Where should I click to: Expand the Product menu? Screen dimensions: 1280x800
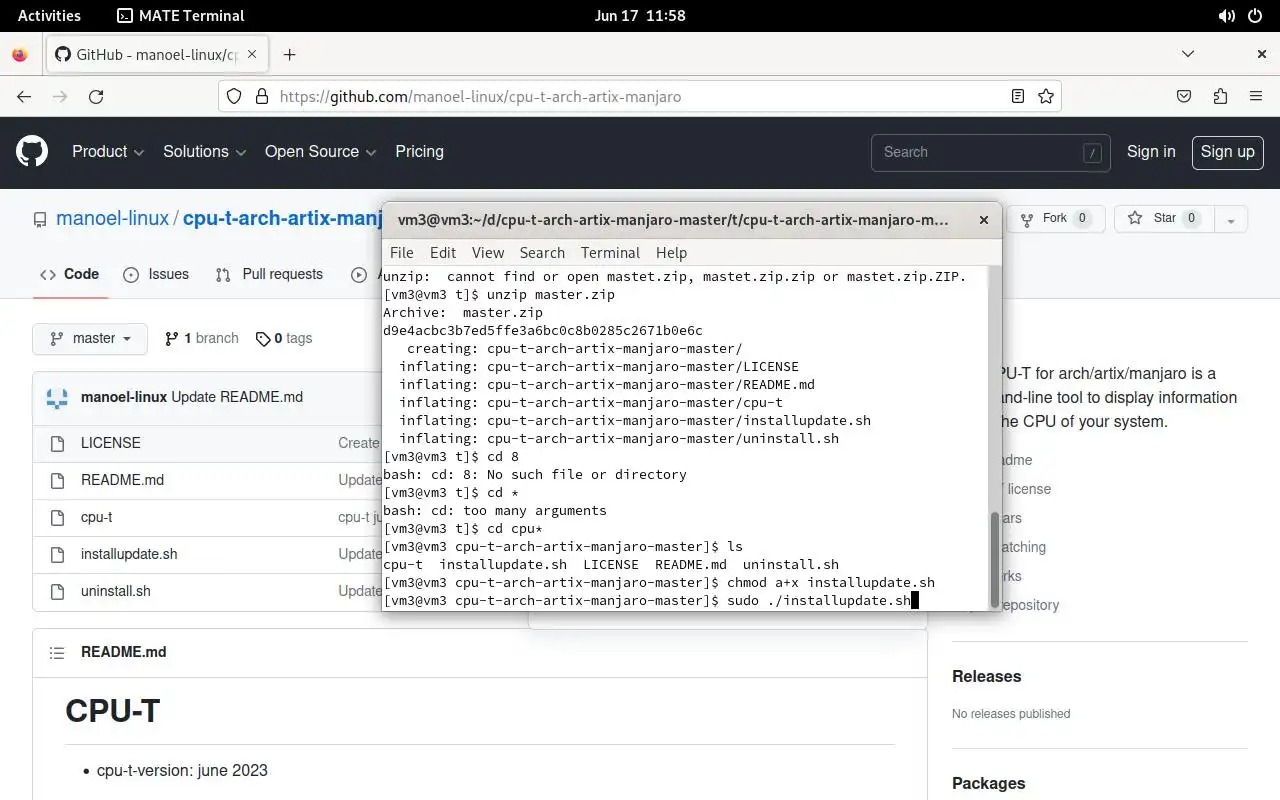108,152
